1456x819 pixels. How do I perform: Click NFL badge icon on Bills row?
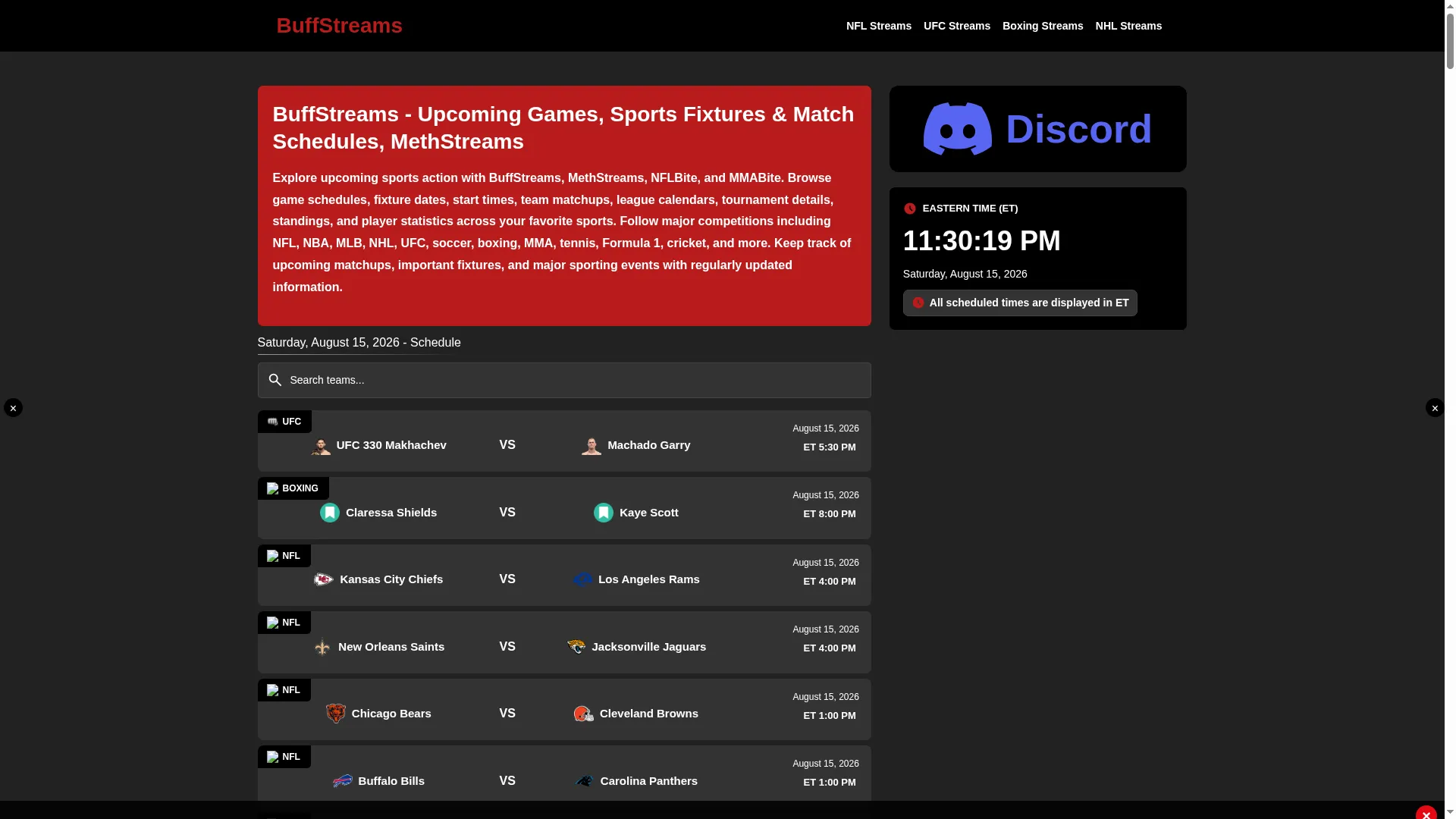tap(272, 757)
